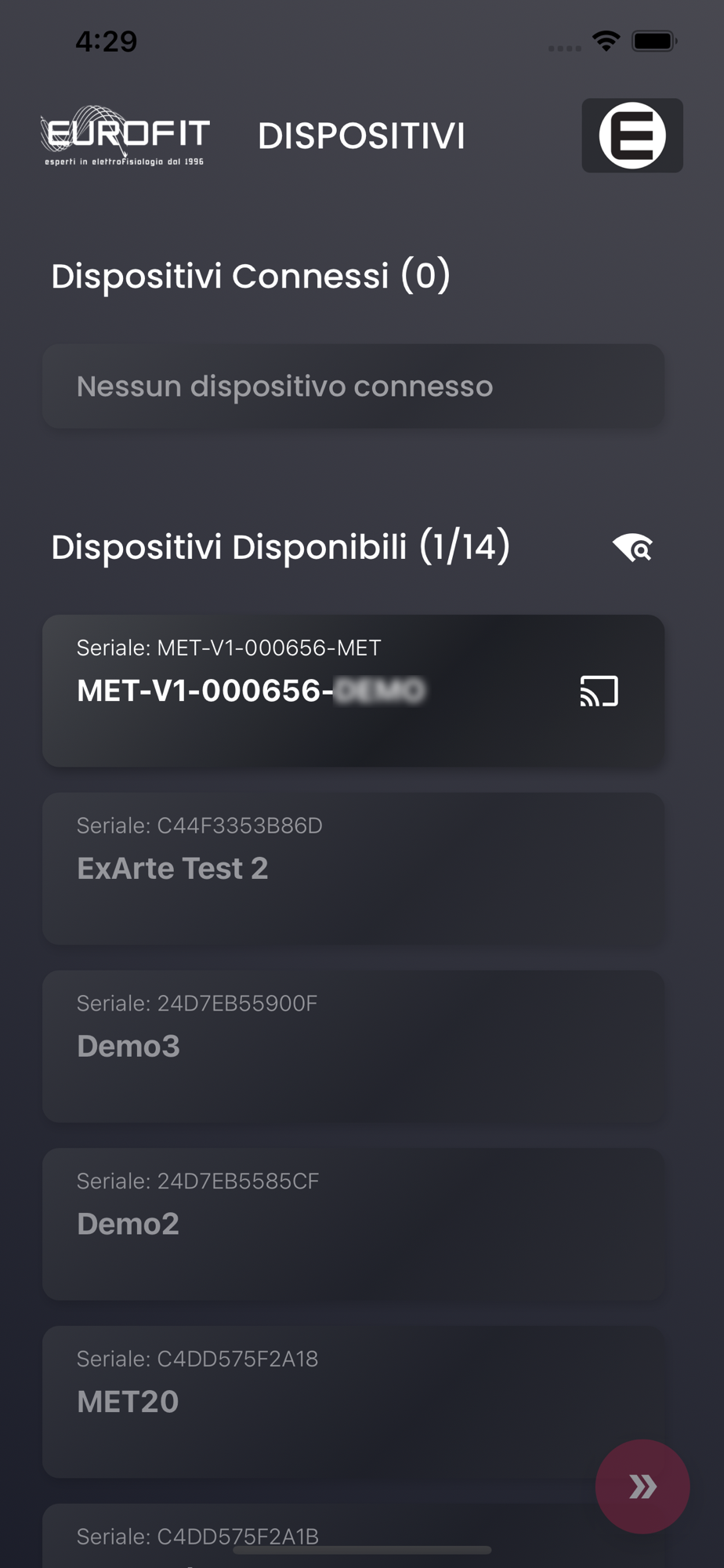The width and height of the screenshot is (724, 1568).
Task: Select device with serial C4DD575F2A1B
Action: tap(353, 1536)
